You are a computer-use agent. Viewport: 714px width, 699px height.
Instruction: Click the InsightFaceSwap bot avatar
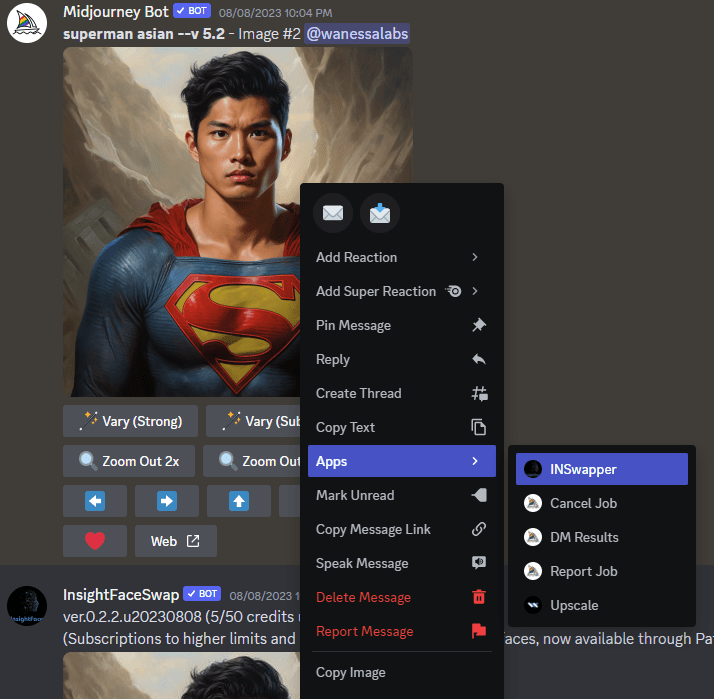point(27,606)
